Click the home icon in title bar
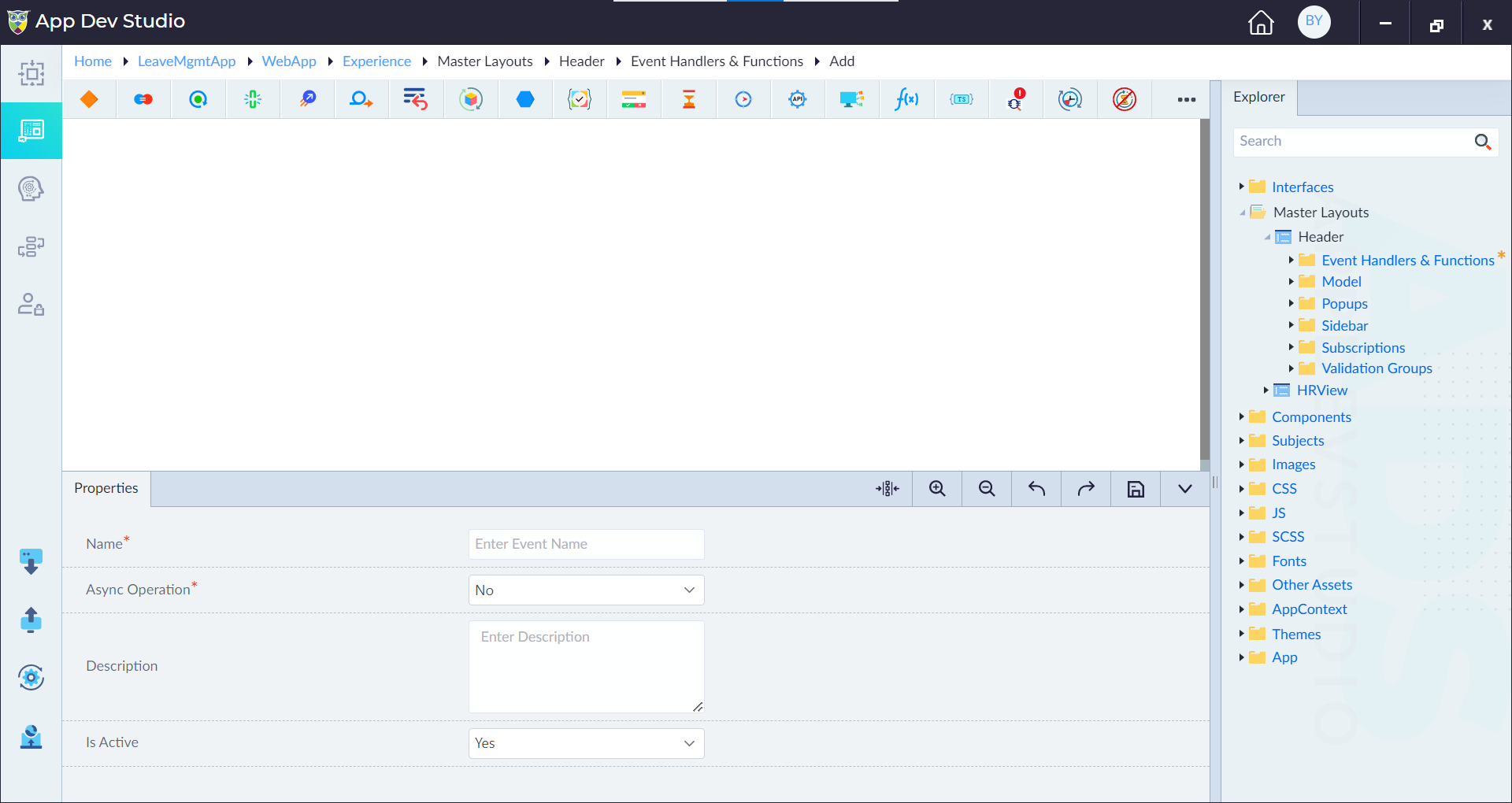 [1261, 22]
